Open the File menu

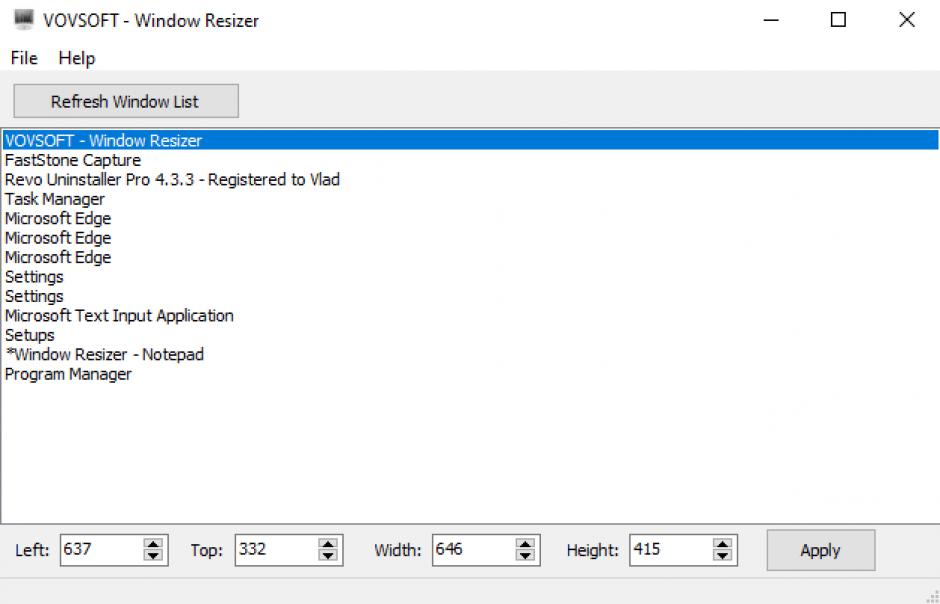pyautogui.click(x=24, y=58)
